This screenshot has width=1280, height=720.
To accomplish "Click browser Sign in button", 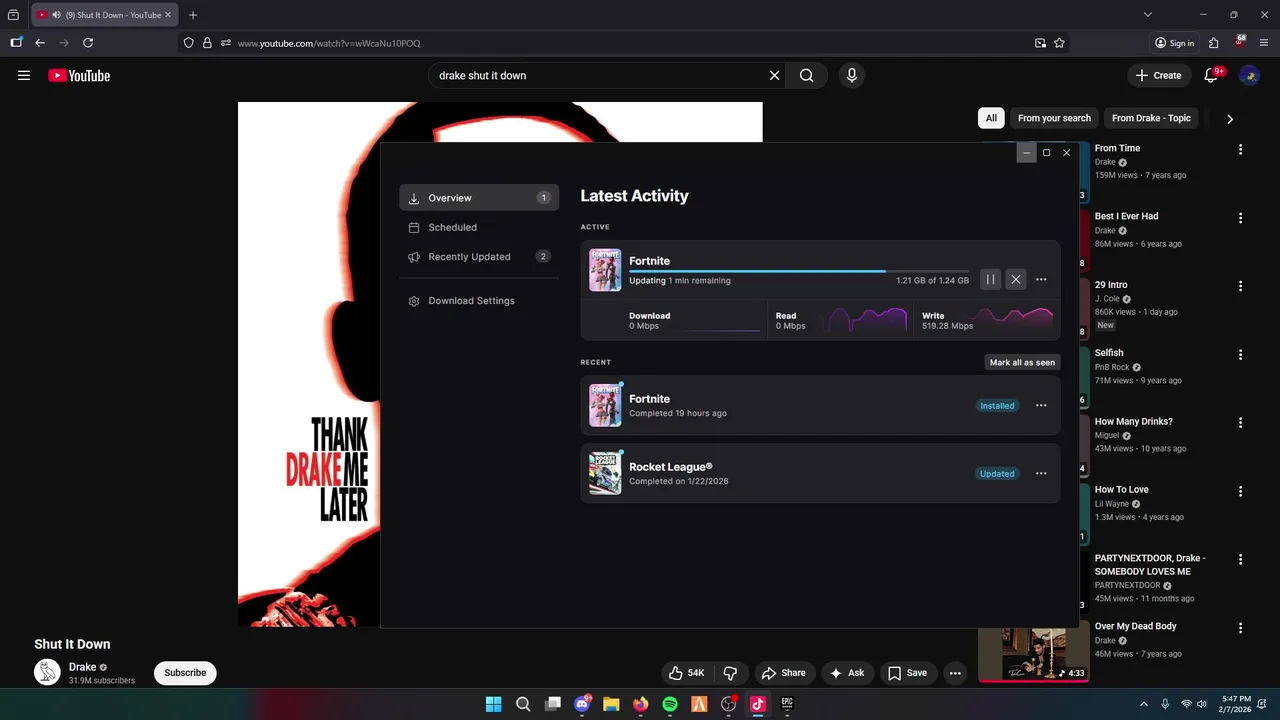I will [1175, 43].
